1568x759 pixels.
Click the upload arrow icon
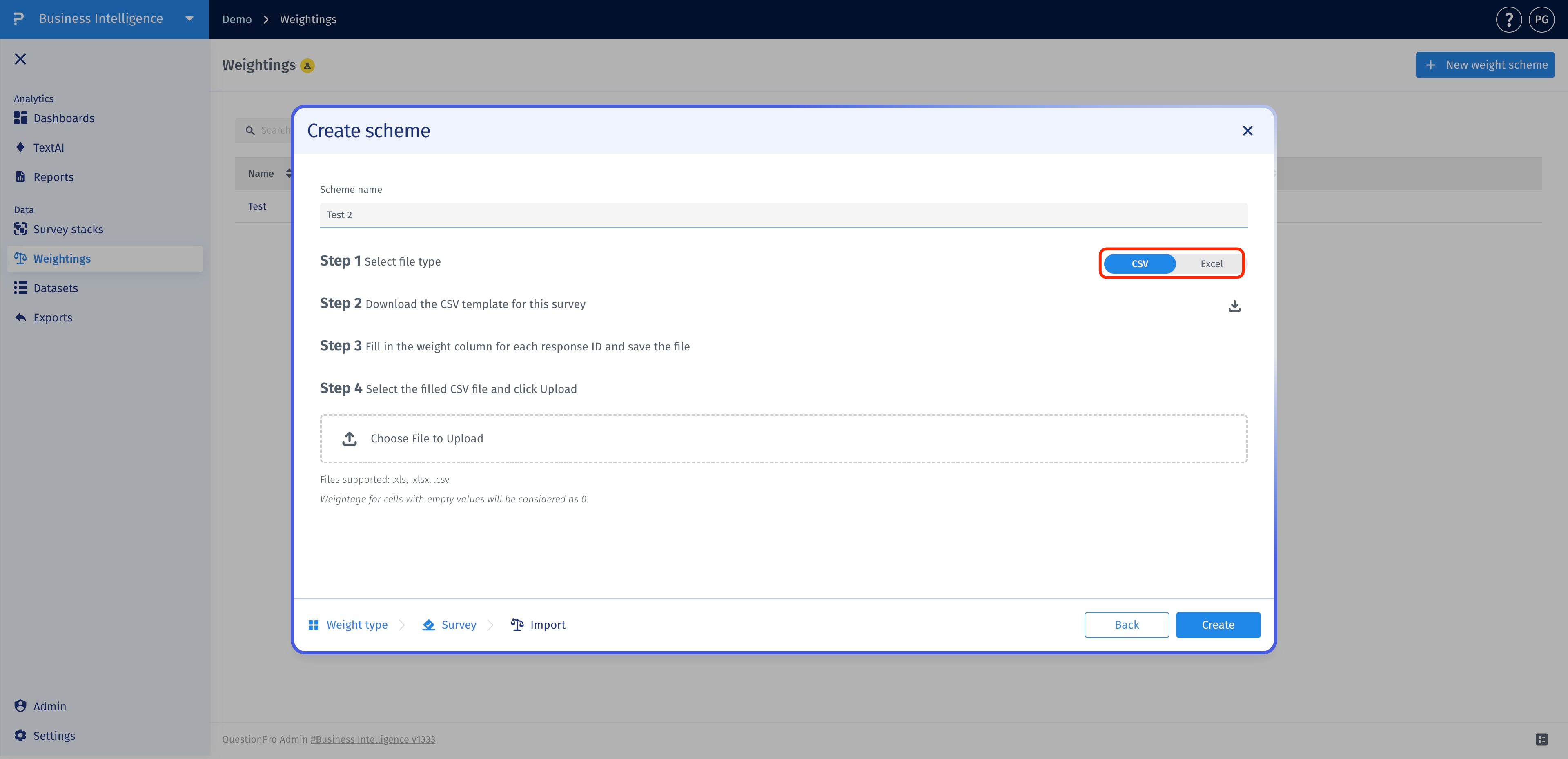coord(350,439)
